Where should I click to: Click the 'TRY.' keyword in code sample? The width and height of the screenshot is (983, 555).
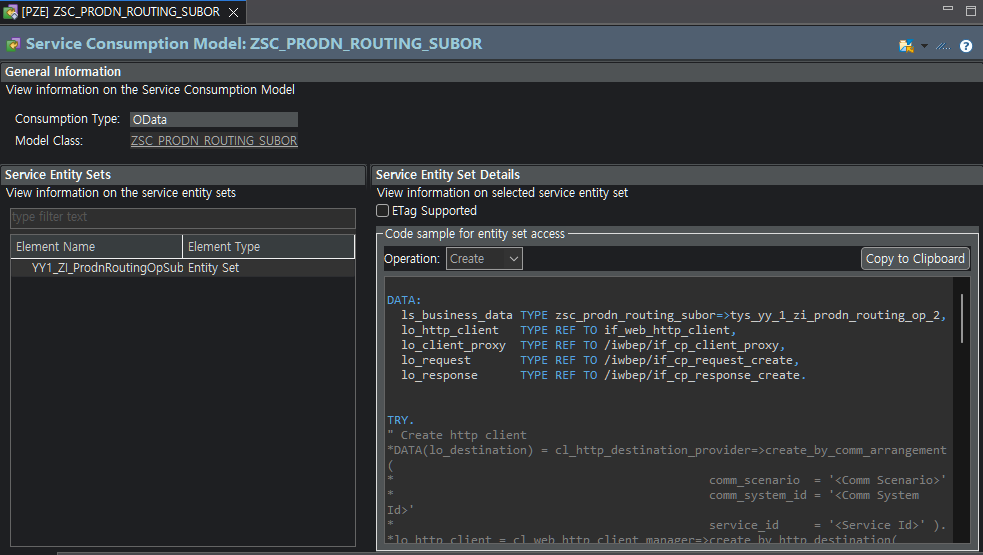click(400, 420)
